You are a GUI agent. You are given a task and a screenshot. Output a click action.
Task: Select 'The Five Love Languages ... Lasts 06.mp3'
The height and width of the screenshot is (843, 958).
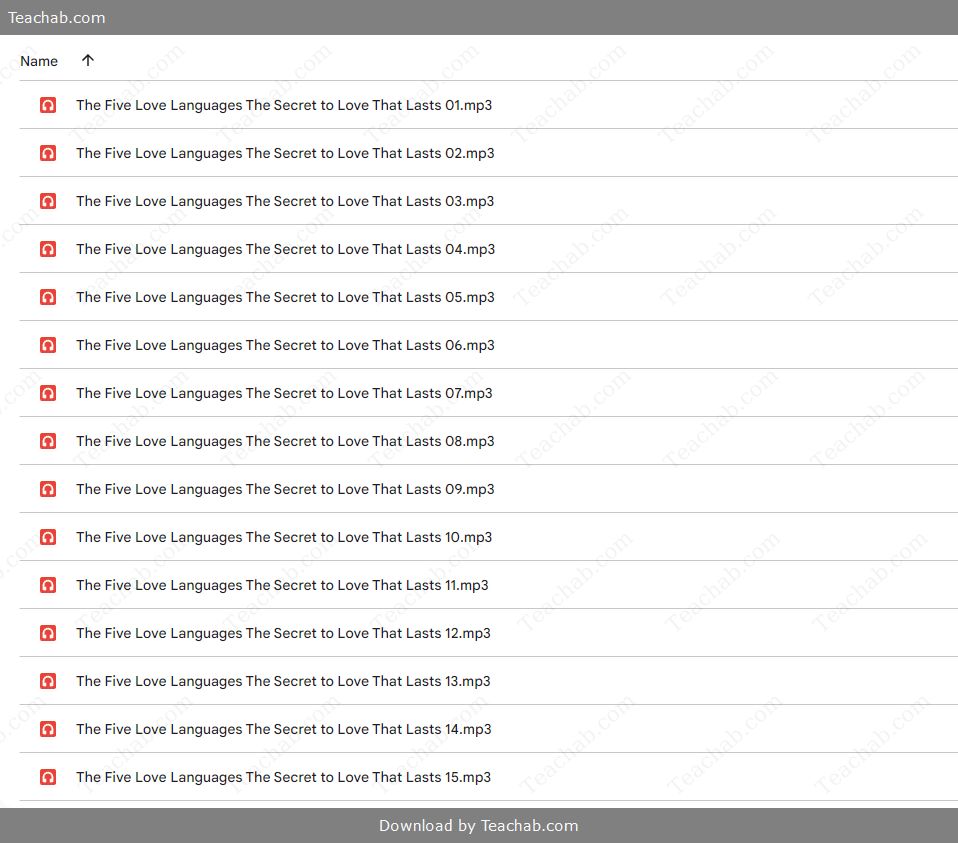click(285, 345)
